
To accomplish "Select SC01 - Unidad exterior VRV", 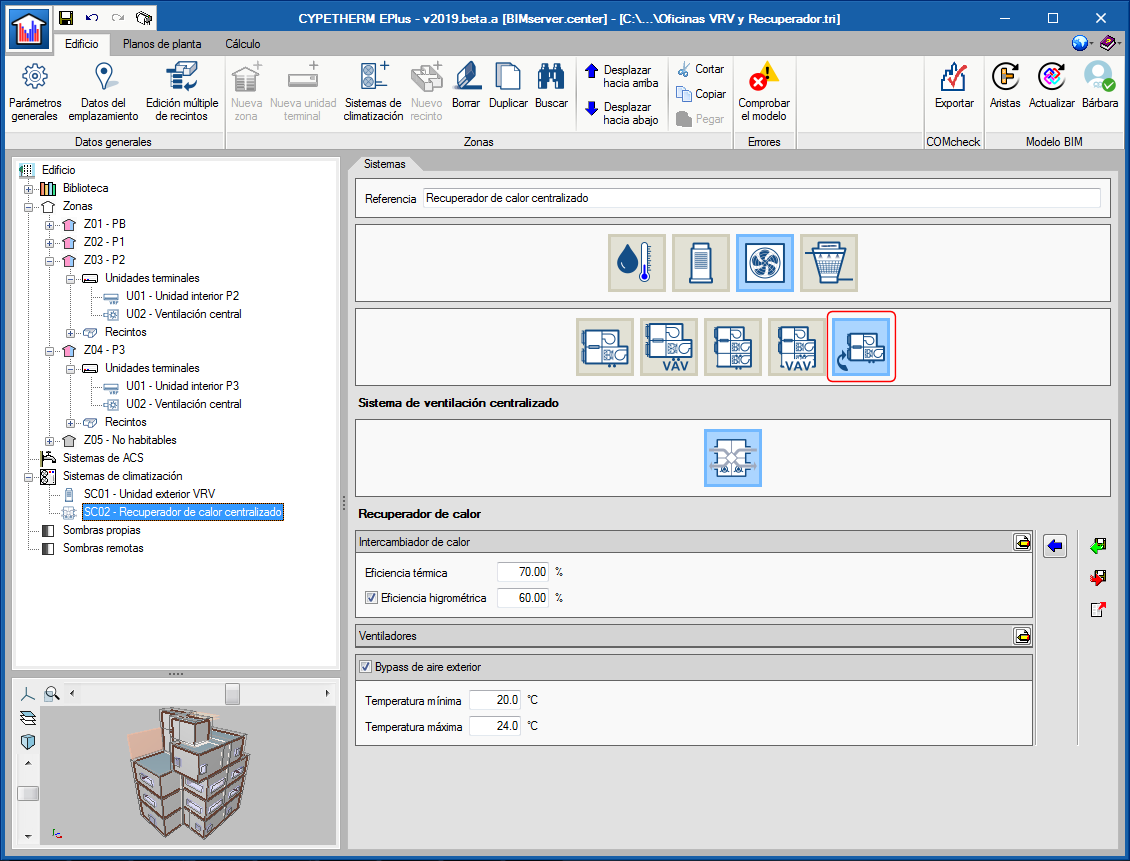I will pos(149,494).
